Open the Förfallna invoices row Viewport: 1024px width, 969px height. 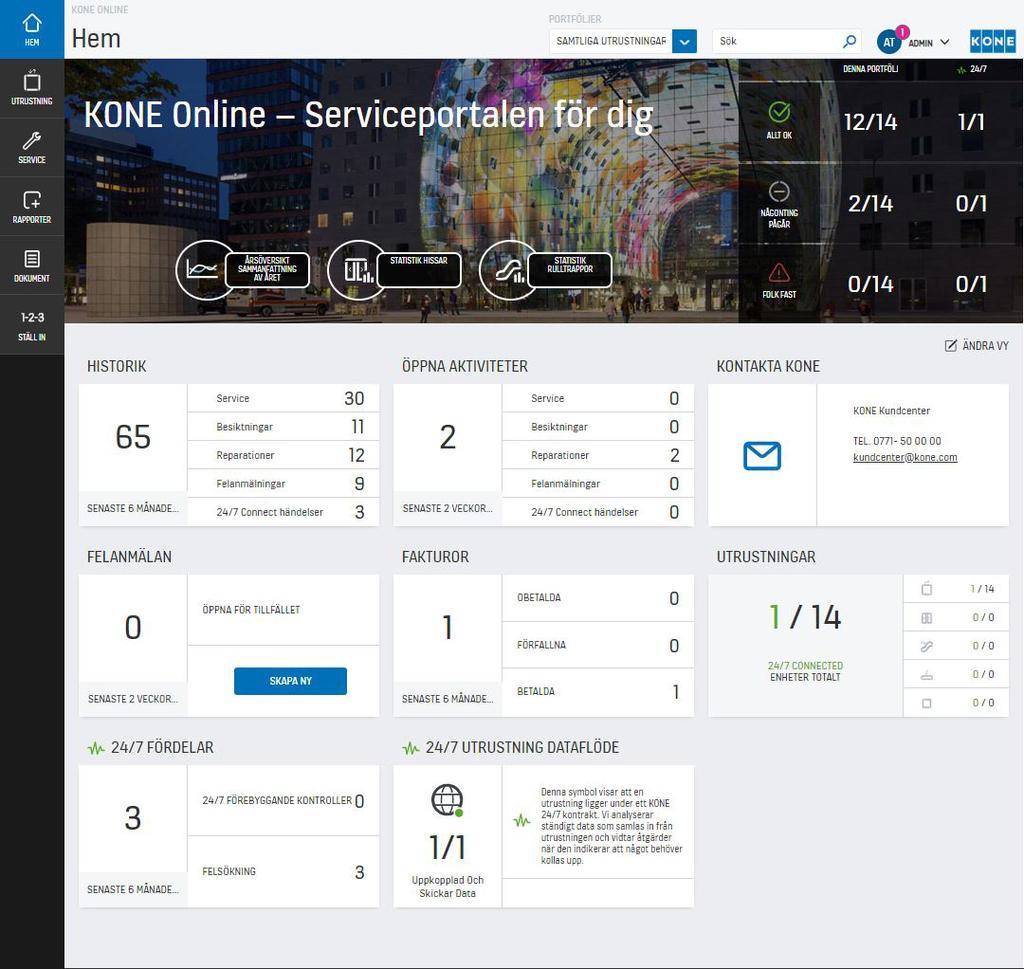pyautogui.click(x=598, y=645)
